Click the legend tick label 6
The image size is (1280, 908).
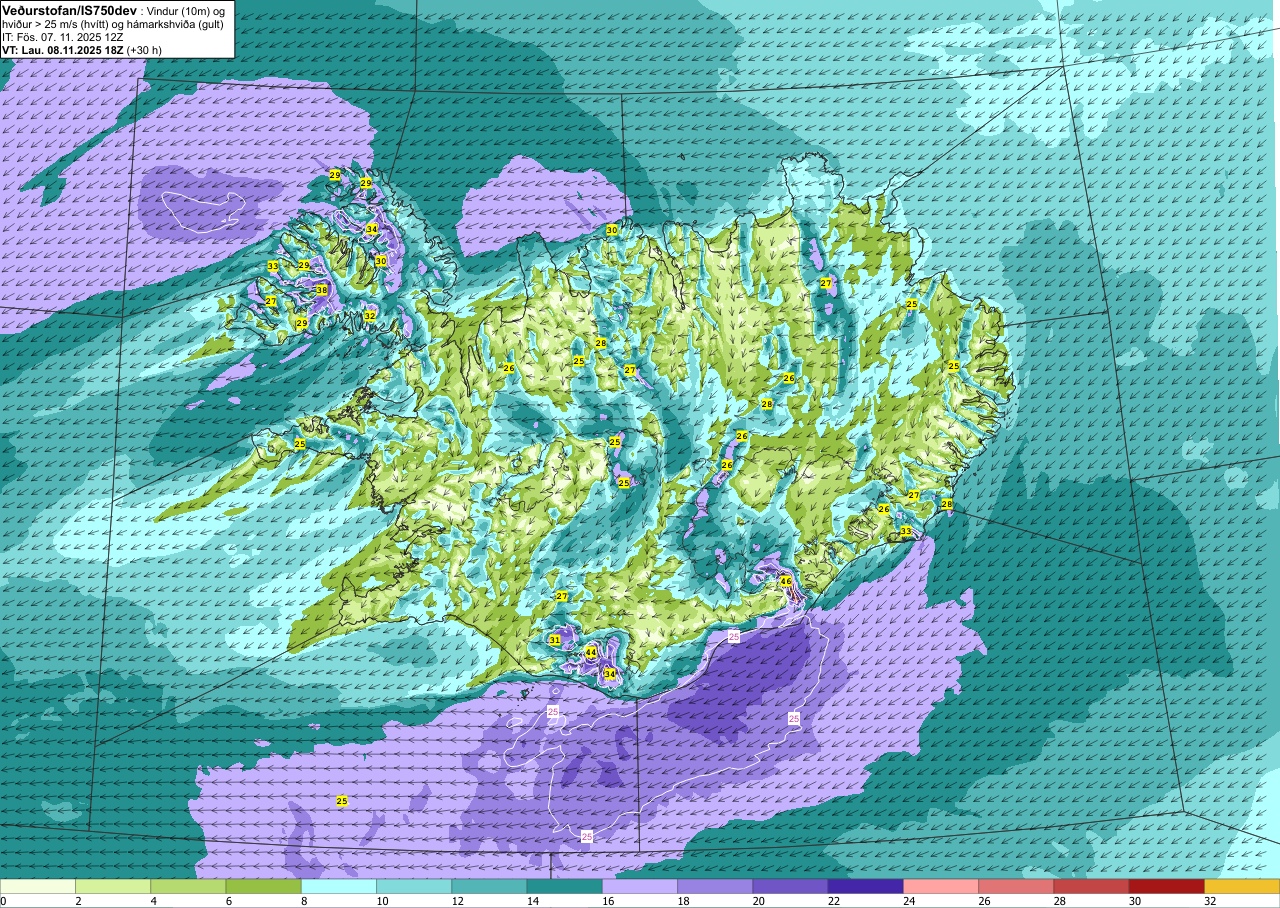228,901
